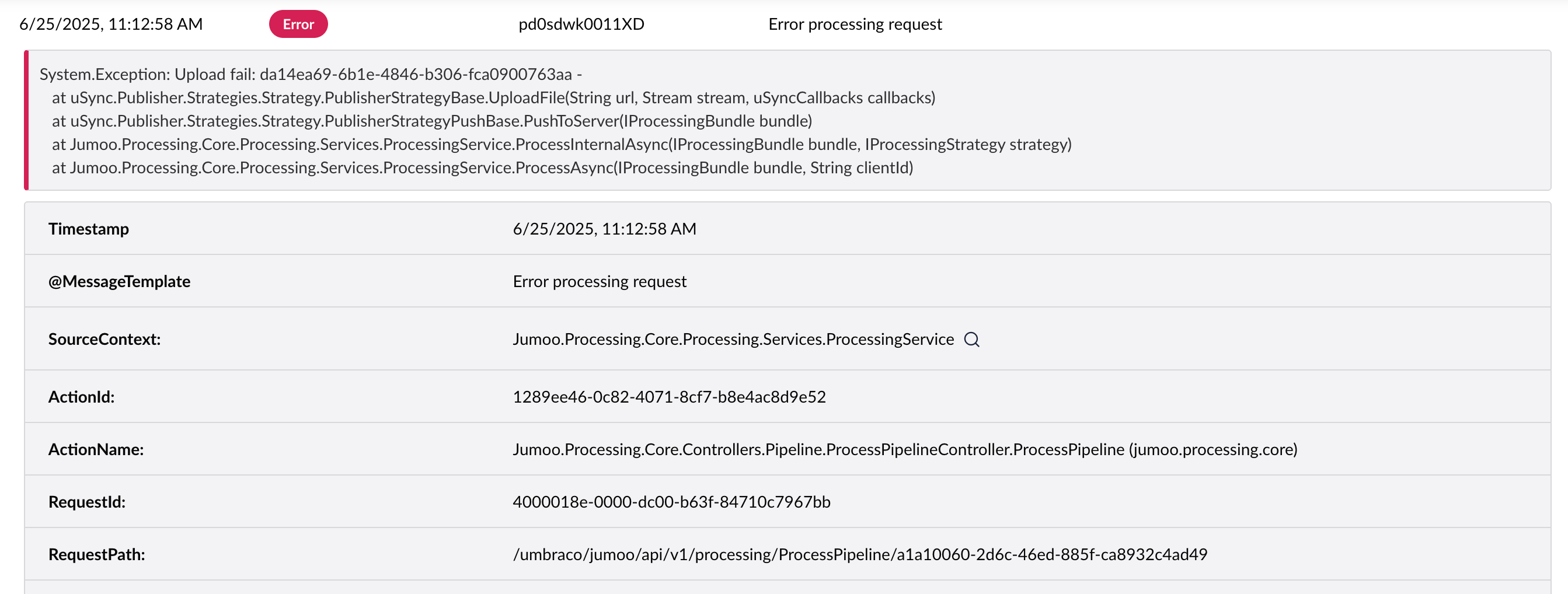This screenshot has height=594, width=1568.
Task: Click the PushToServer stack trace line
Action: click(x=431, y=121)
